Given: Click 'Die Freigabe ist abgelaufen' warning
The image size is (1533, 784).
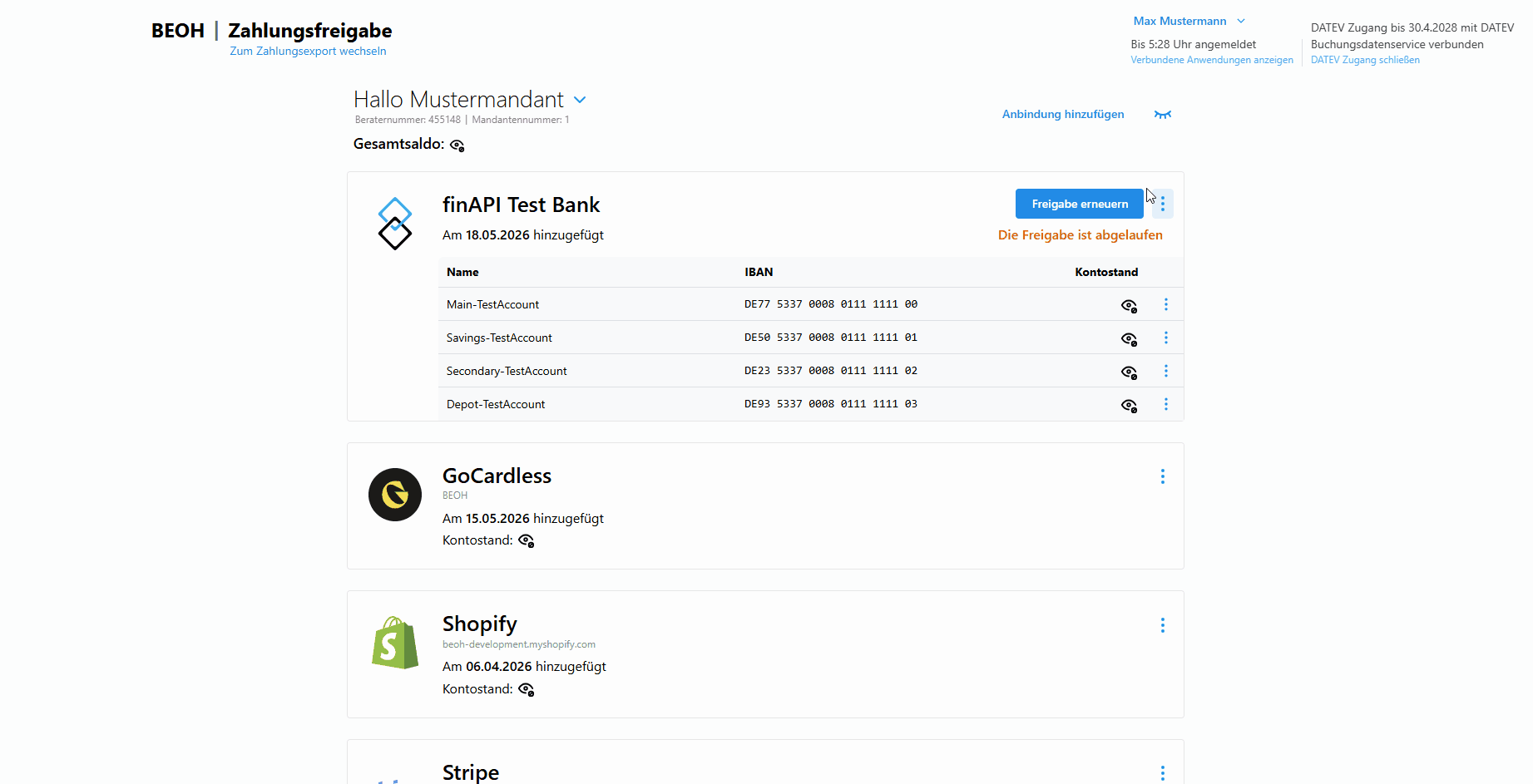Looking at the screenshot, I should pyautogui.click(x=1081, y=235).
